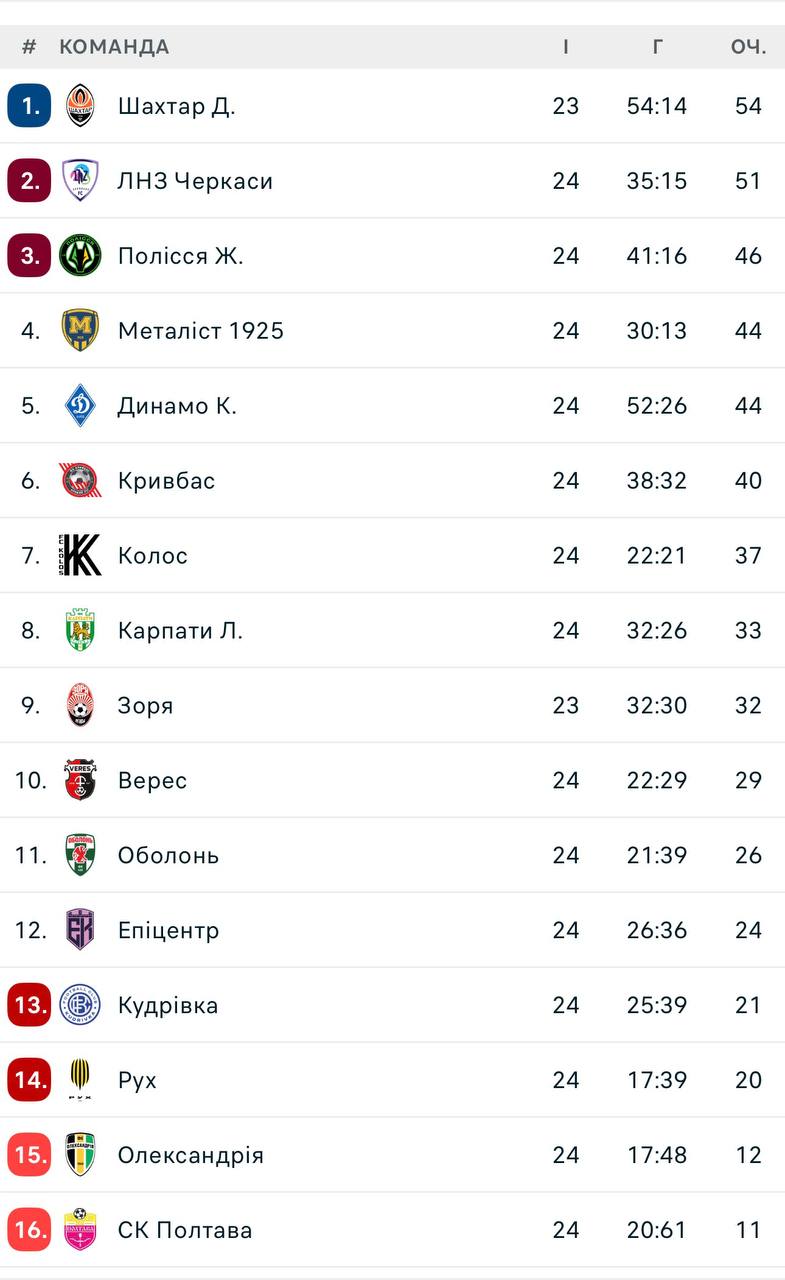The height and width of the screenshot is (1280, 785).
Task: Open the Епіцентр team page link
Action: point(168,931)
